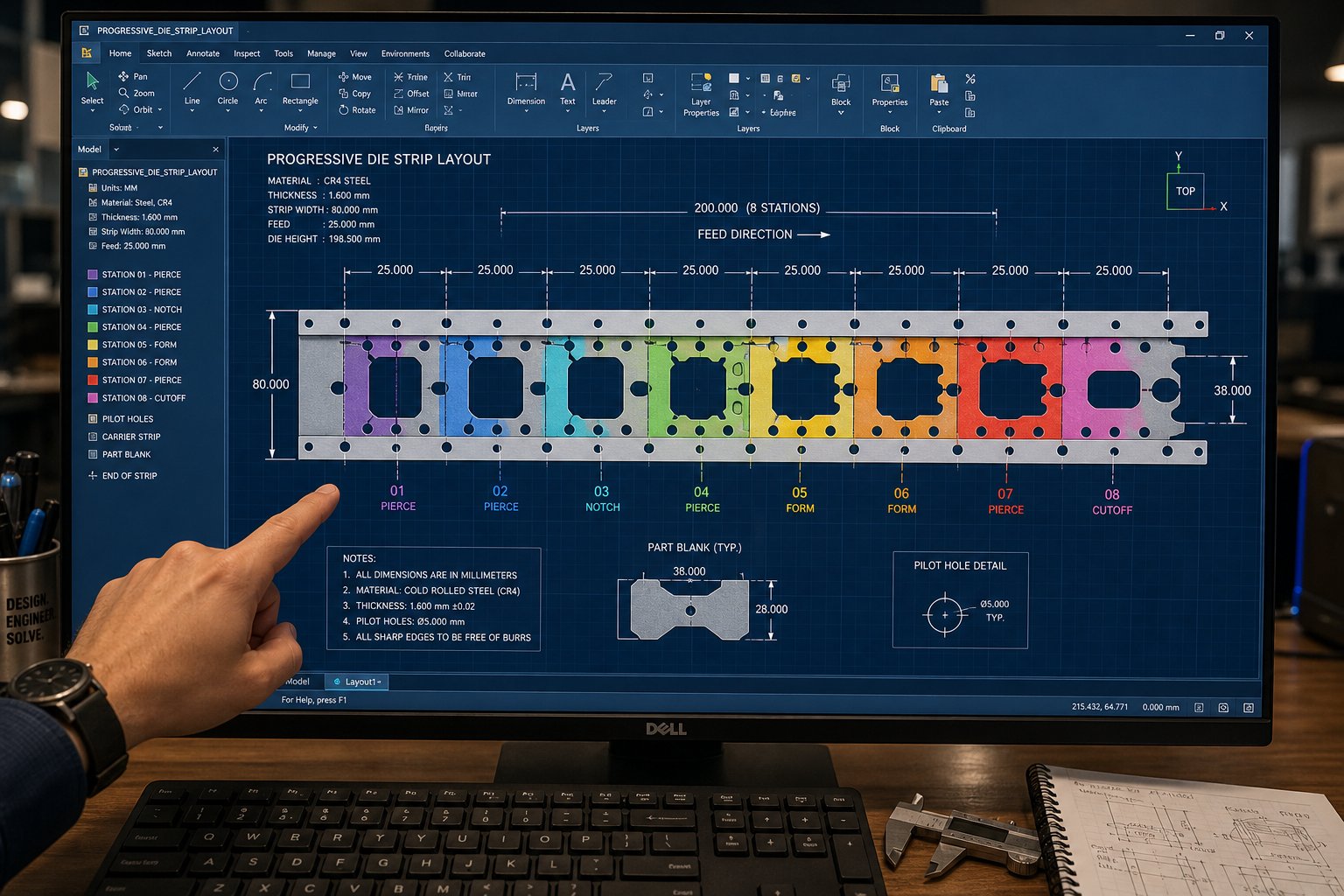Screen dimensions: 1344x896
Task: Switch to the Sketch ribbon tab
Action: pos(159,53)
